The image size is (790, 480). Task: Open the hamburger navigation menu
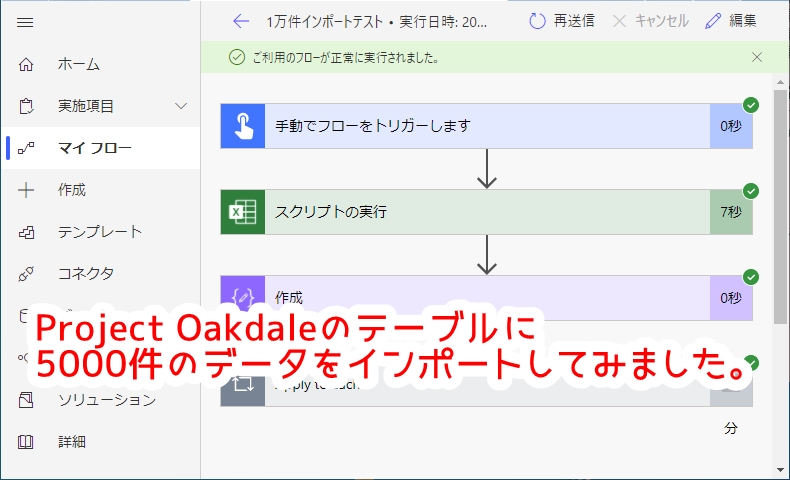pos(25,22)
